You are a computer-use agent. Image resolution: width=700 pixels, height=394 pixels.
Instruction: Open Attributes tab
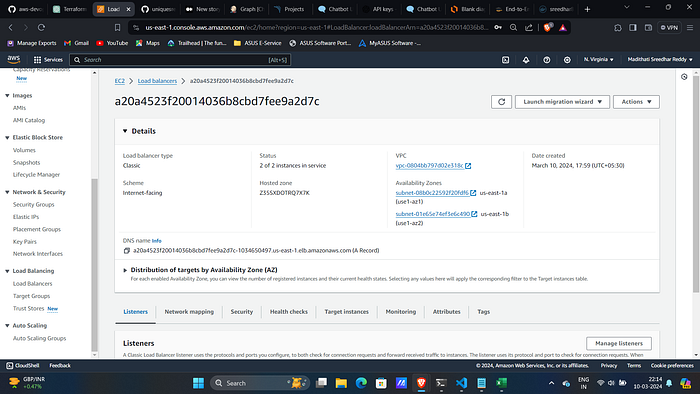(x=446, y=312)
